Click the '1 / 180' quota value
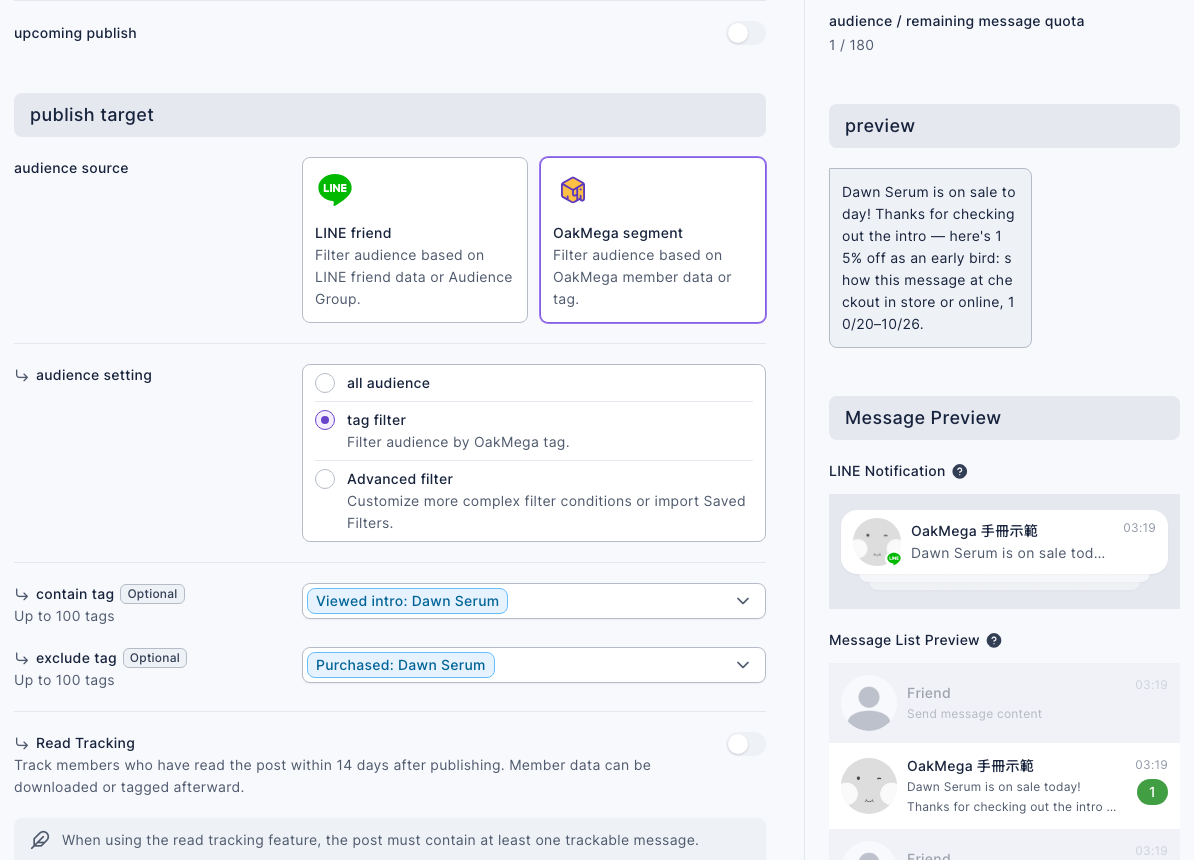Screen dimensions: 1194x860 coord(851,45)
